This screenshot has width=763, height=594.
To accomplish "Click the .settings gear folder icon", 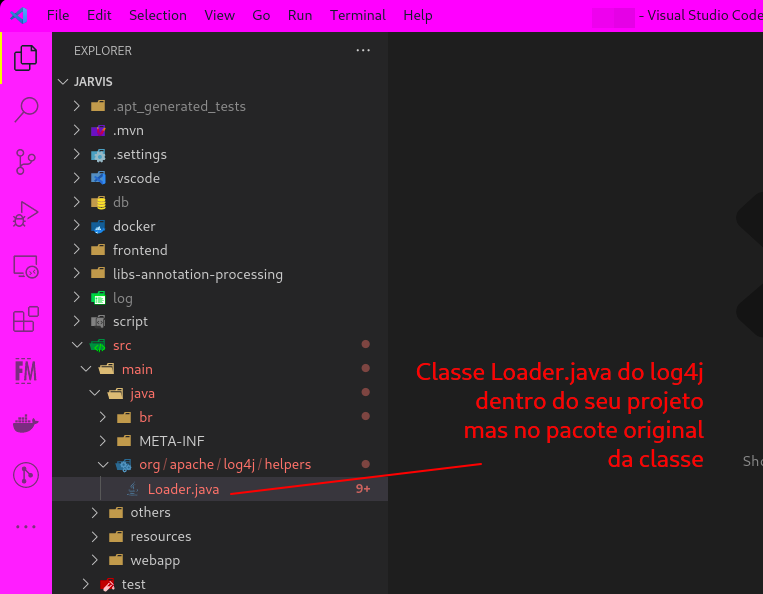I will tap(98, 155).
